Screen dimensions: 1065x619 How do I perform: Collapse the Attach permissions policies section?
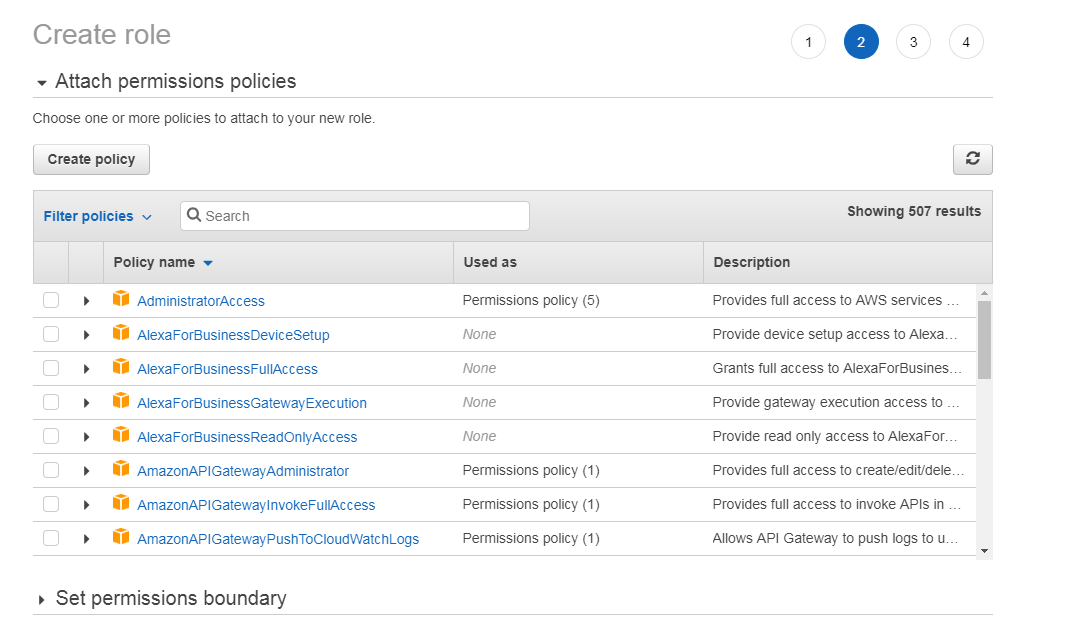41,83
